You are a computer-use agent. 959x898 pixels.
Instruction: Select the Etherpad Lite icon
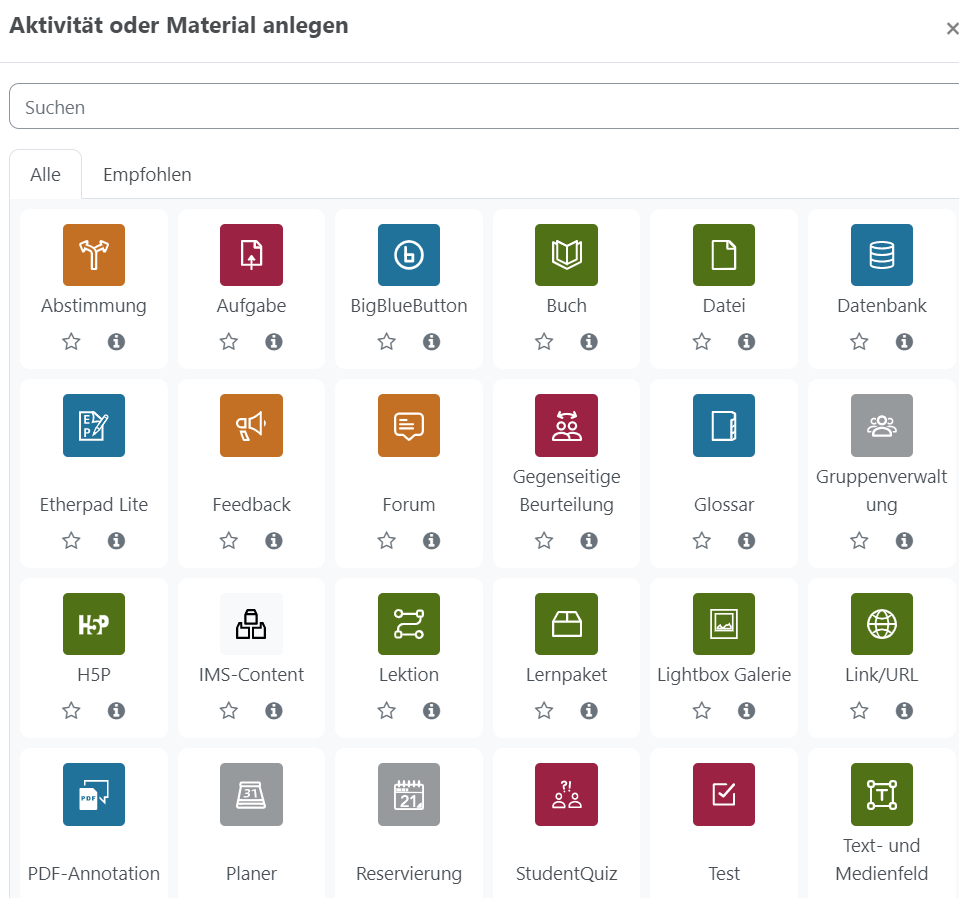pyautogui.click(x=94, y=425)
